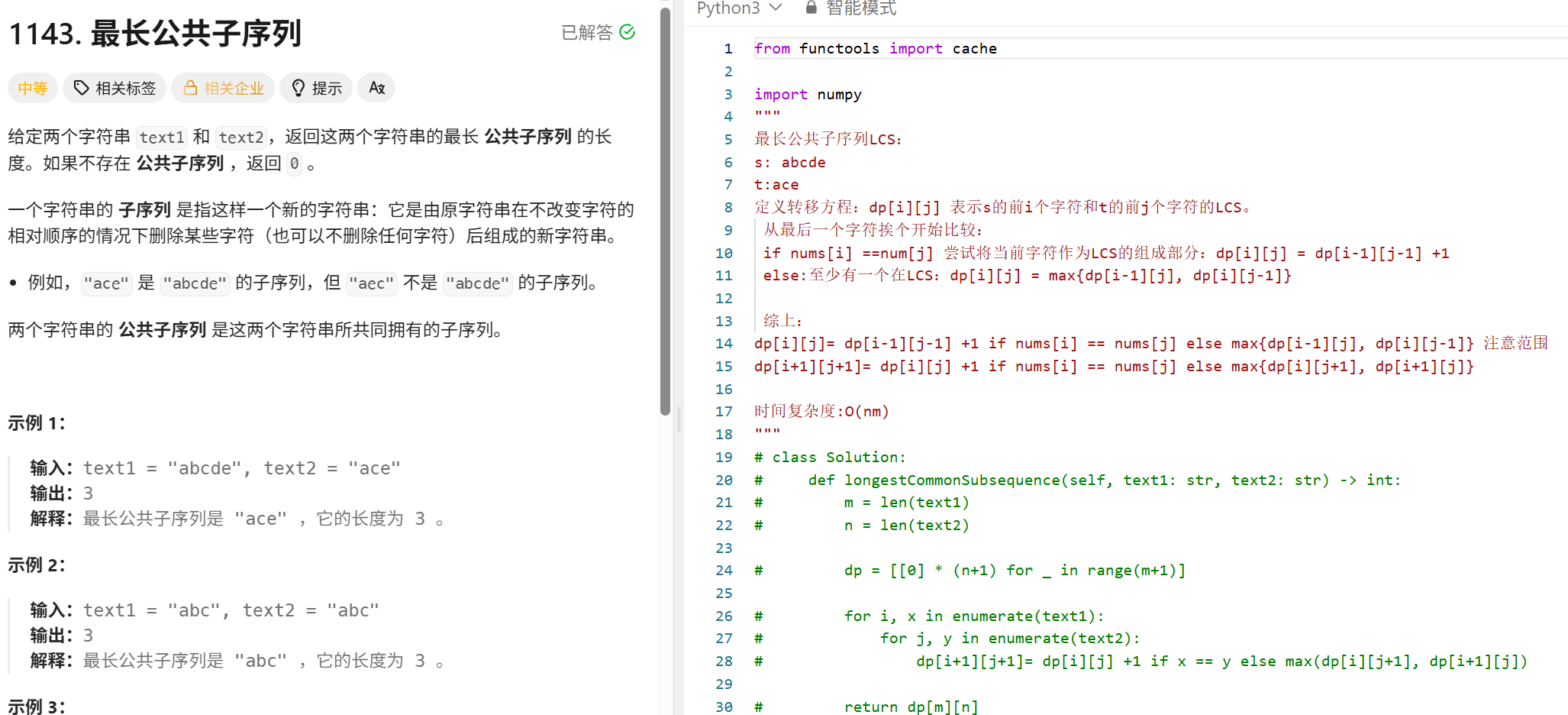This screenshot has height=715, width=1568.
Task: Click the 中等 difficulty badge
Action: point(33,88)
